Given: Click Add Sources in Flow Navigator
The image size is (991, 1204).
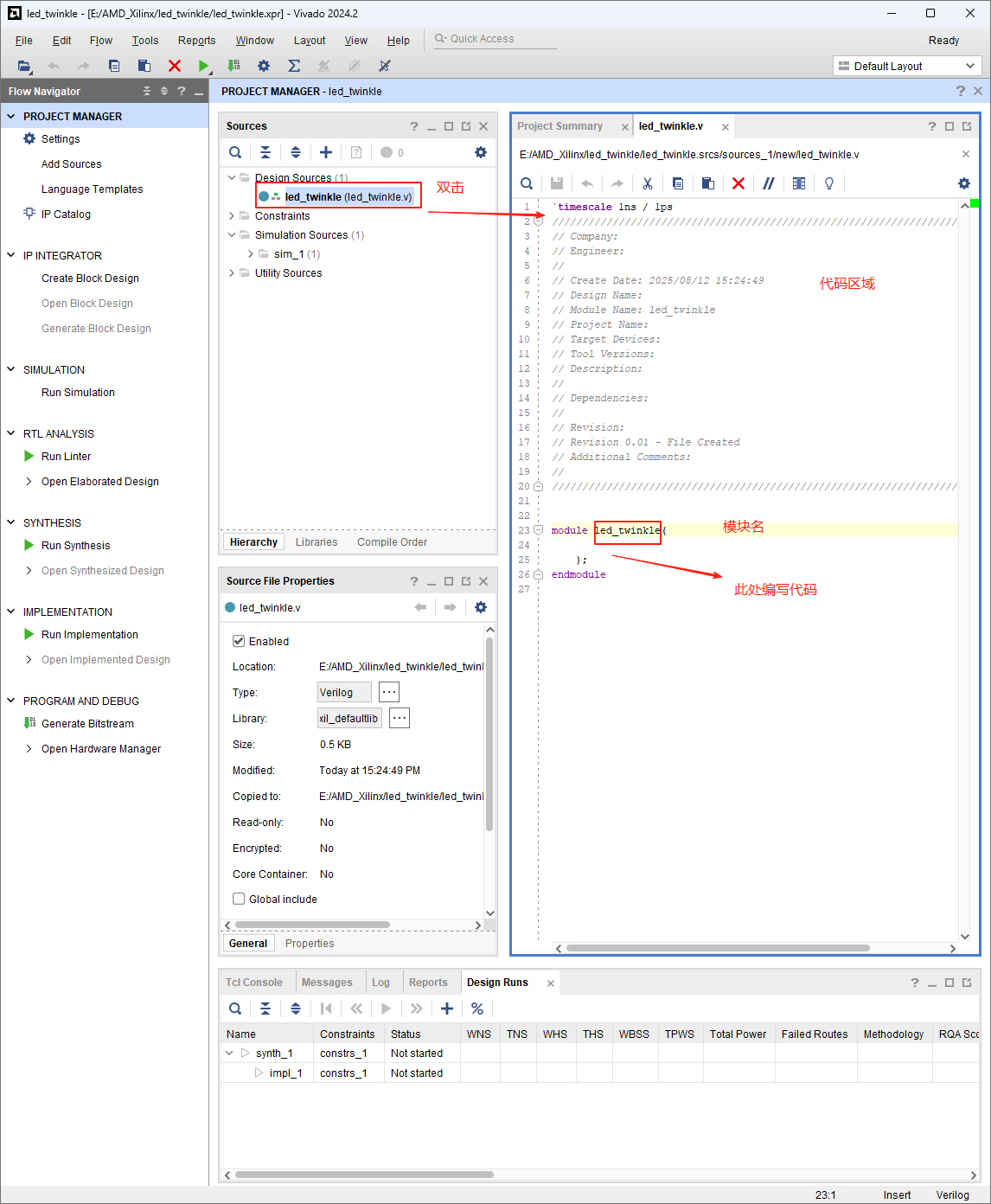Looking at the screenshot, I should pos(71,164).
